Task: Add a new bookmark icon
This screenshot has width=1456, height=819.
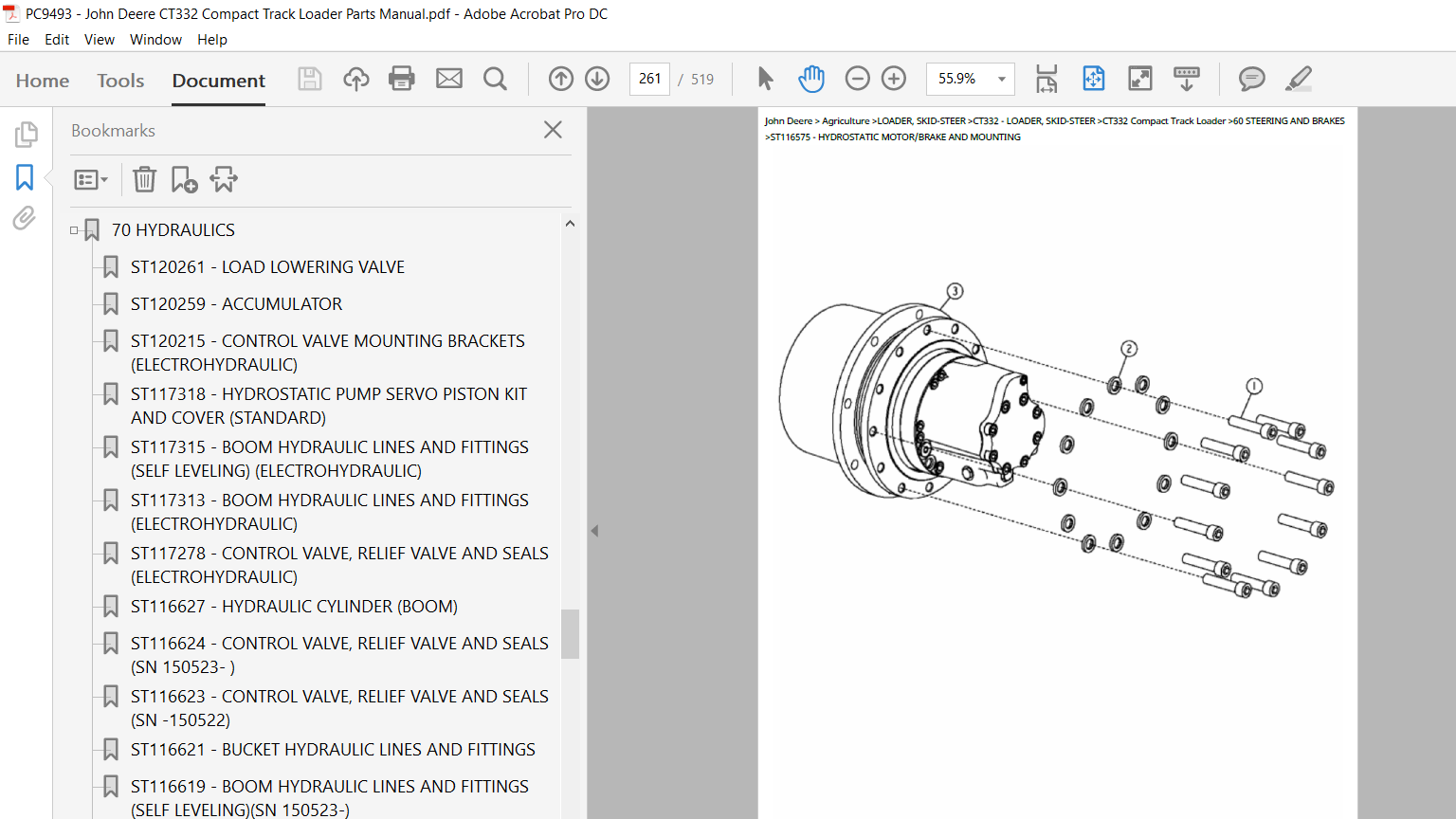Action: pyautogui.click(x=184, y=179)
